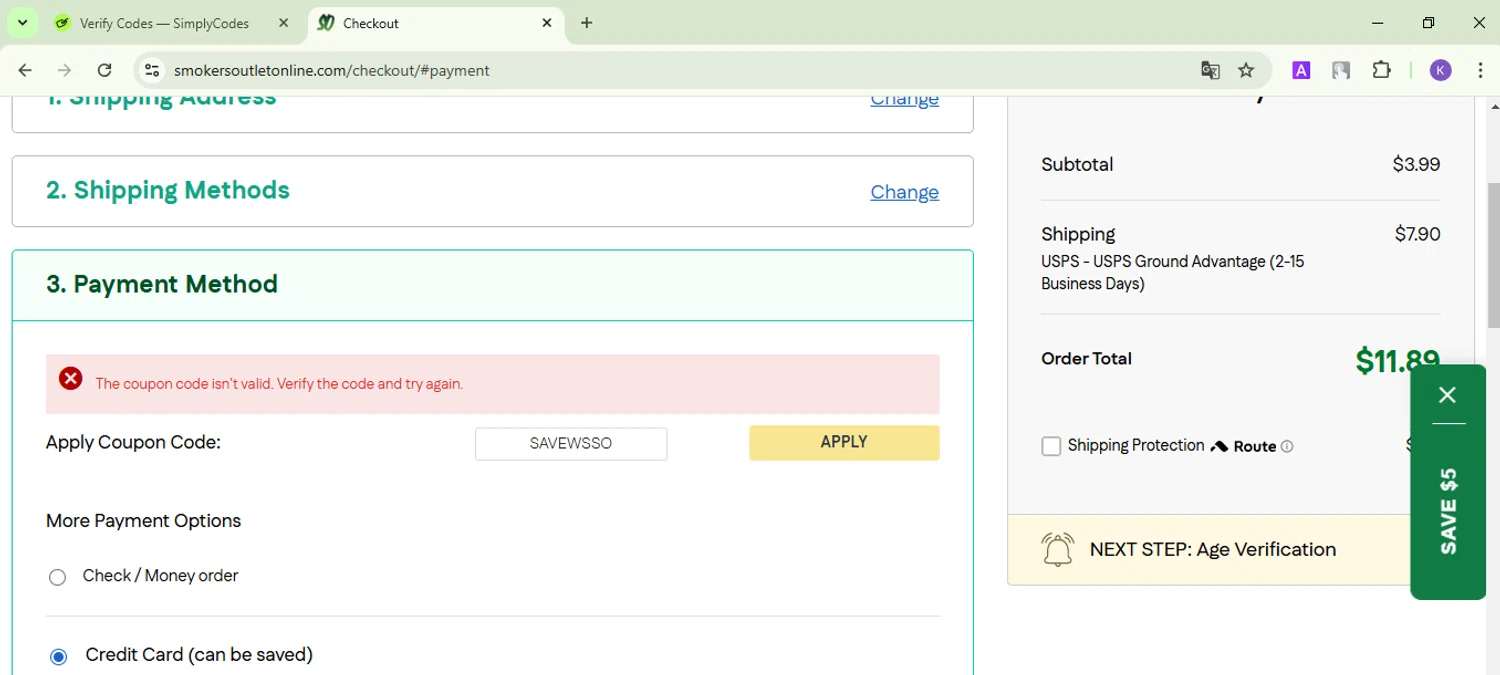Click USPS Ground Advantage shipping description
This screenshot has height=675, width=1500.
pyautogui.click(x=1172, y=273)
